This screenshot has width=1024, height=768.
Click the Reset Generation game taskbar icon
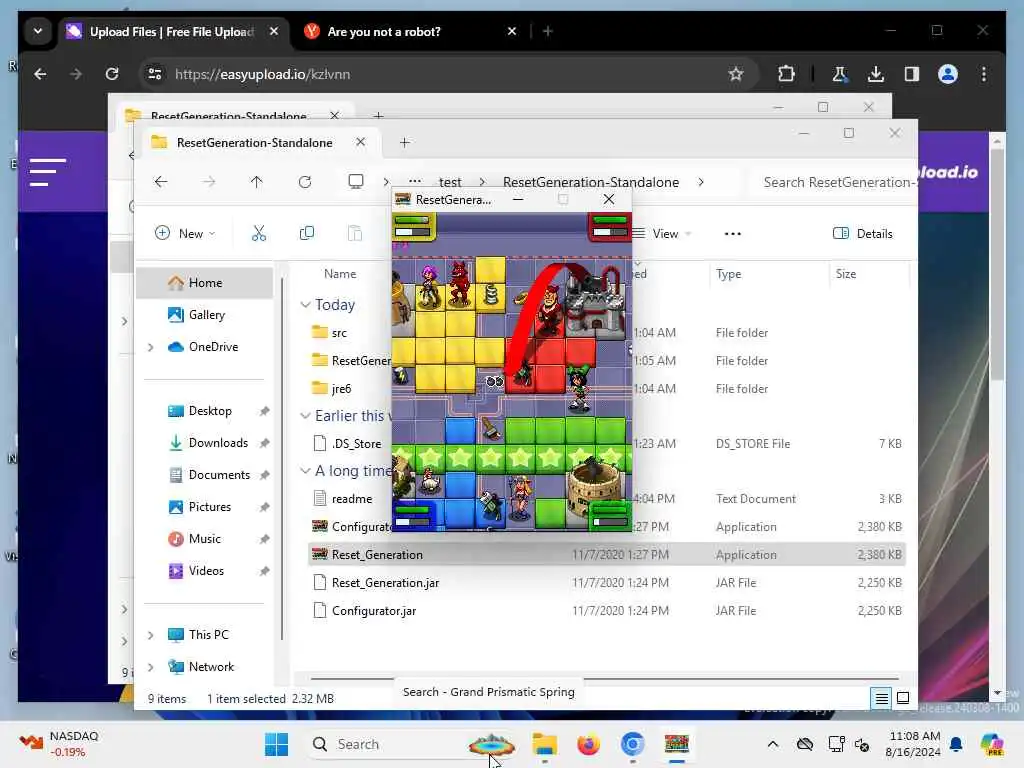(x=677, y=744)
